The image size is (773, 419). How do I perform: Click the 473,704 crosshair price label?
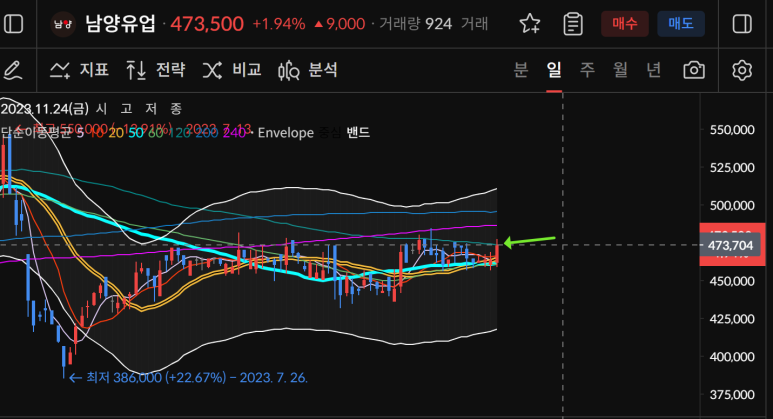coord(730,245)
